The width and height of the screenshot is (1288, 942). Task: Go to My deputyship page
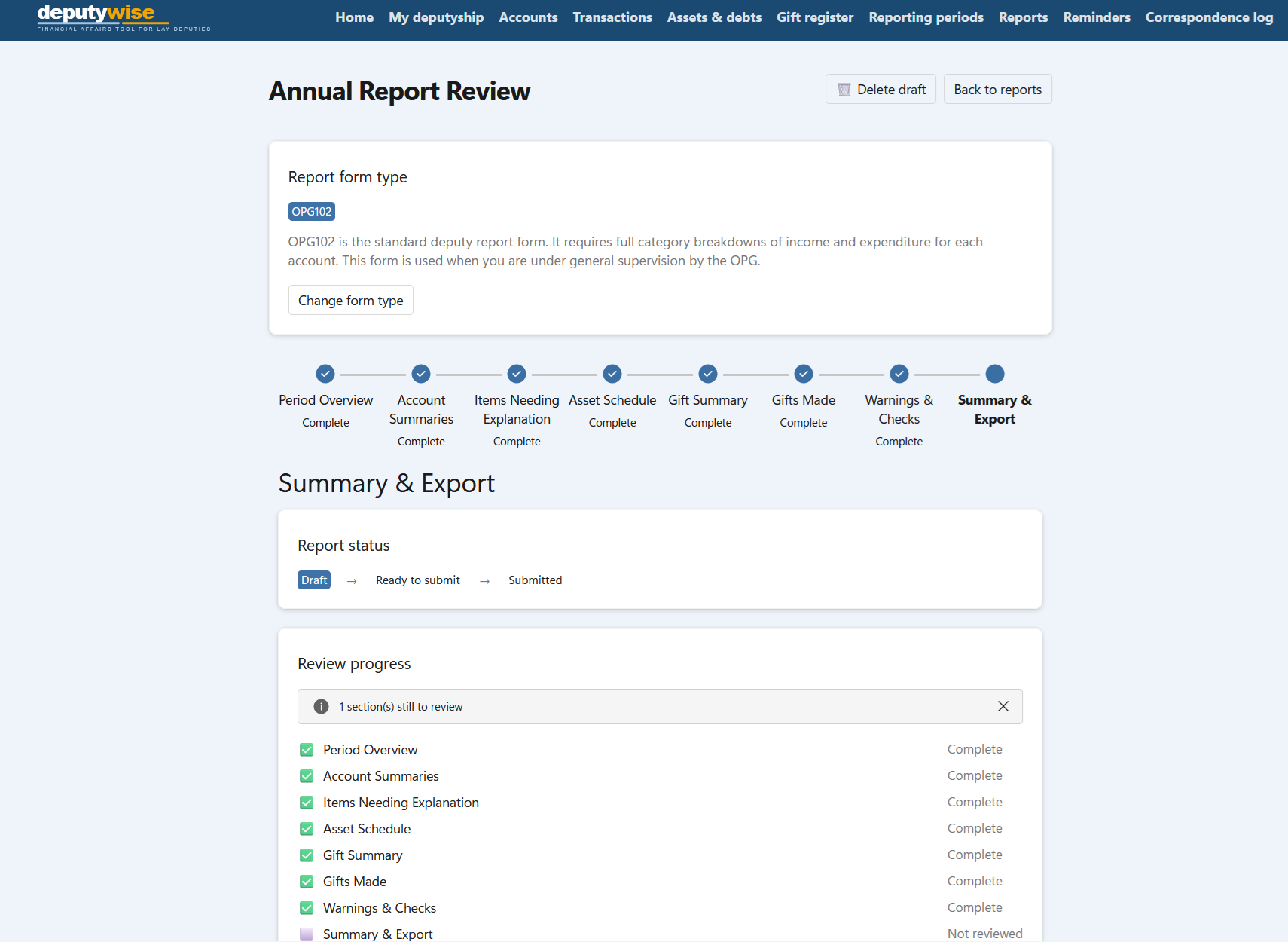(436, 17)
